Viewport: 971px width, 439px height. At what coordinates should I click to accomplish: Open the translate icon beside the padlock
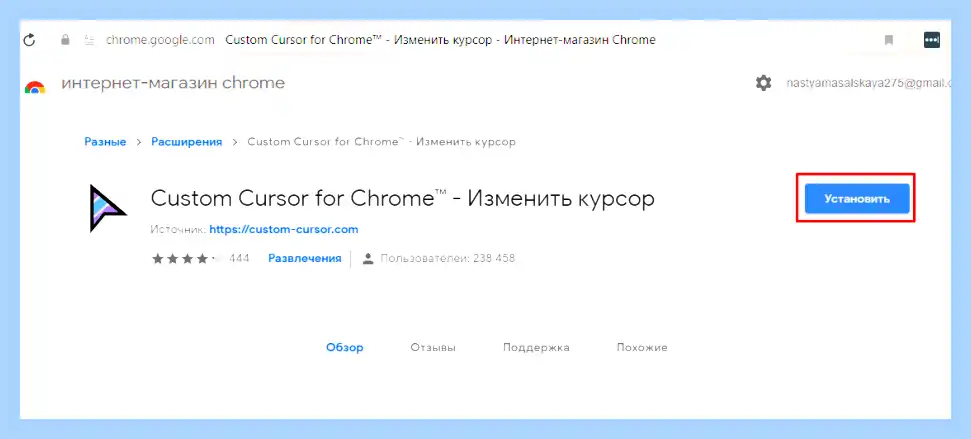coord(90,40)
